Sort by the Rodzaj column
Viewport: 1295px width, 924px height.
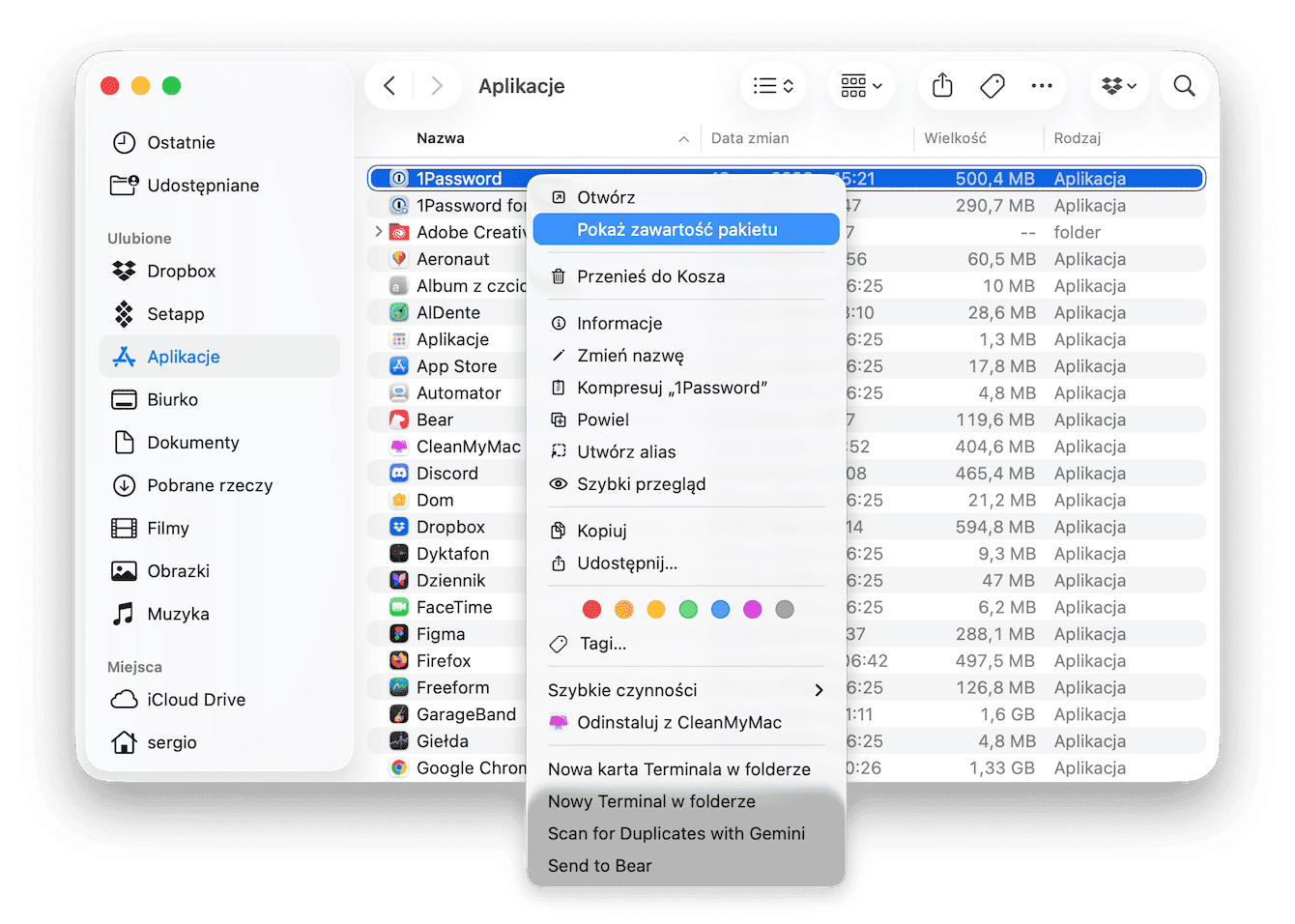(x=1077, y=138)
